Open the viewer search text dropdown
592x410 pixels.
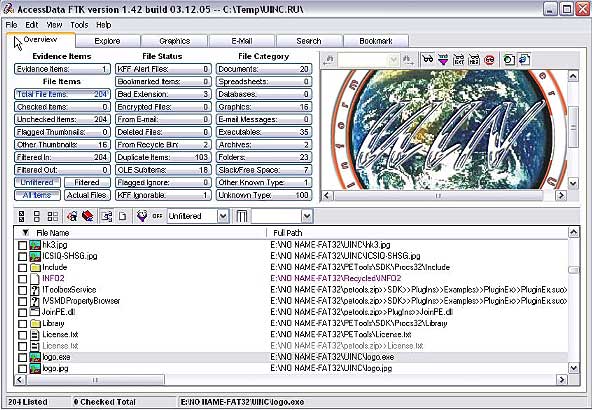tap(393, 60)
